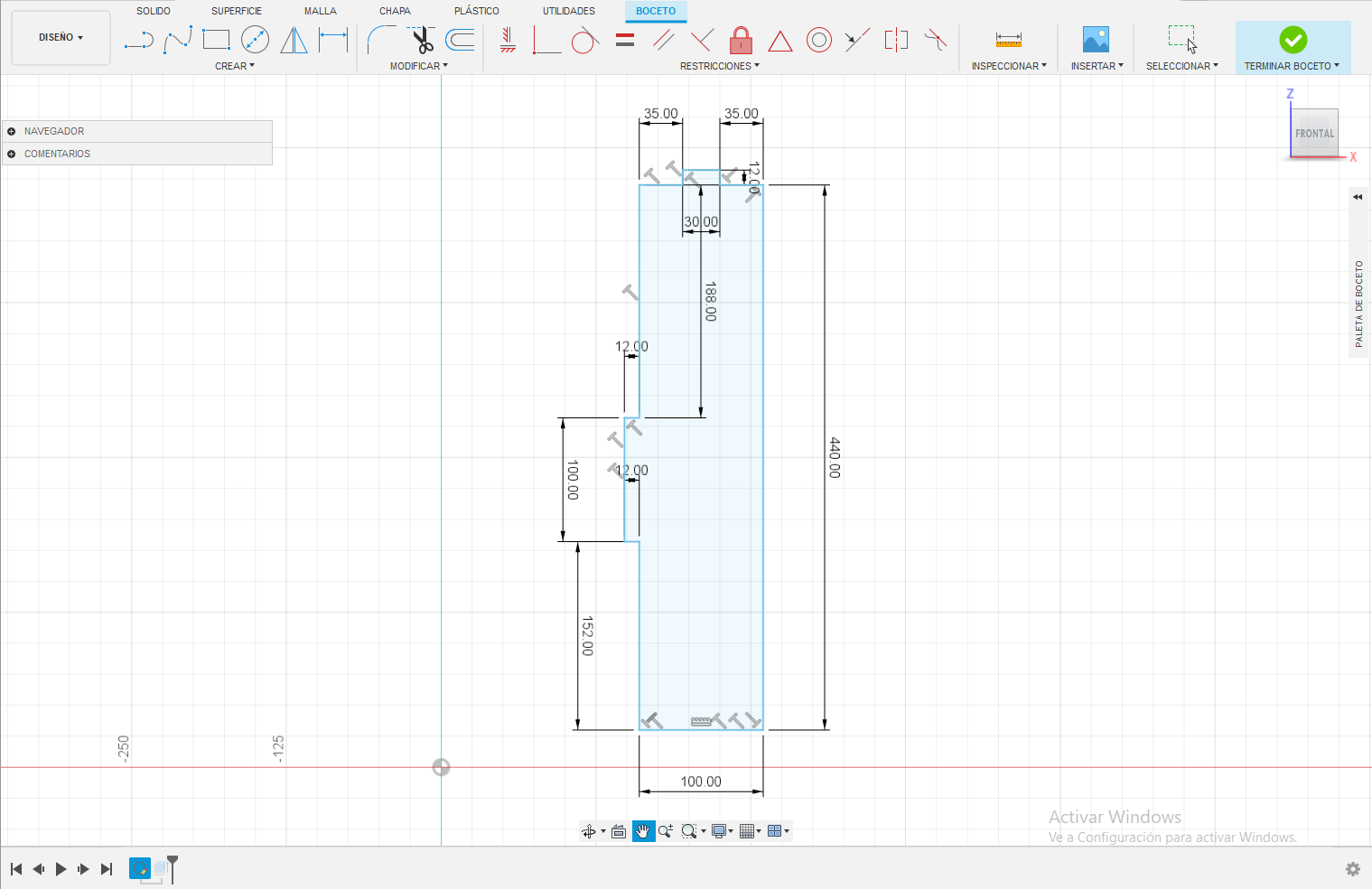Select the Trim scissors tool
This screenshot has height=889, width=1372.
pos(421,40)
